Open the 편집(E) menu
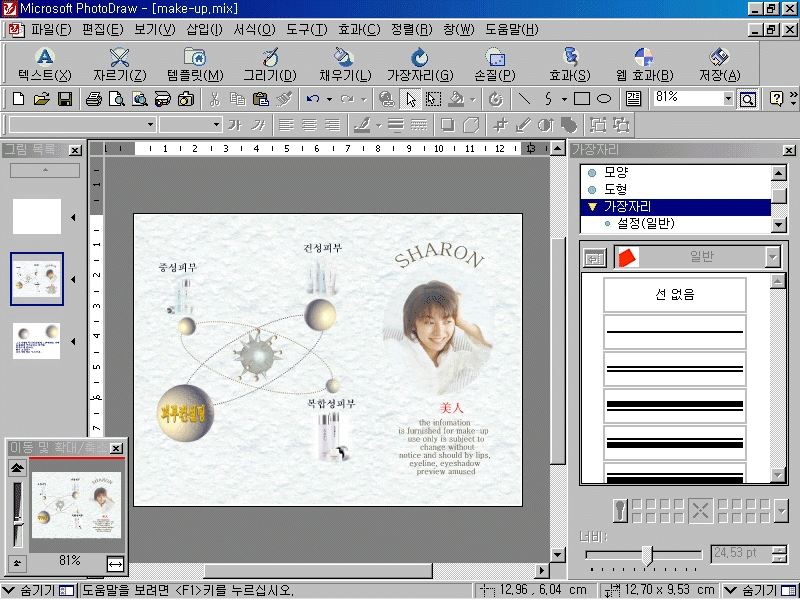The width and height of the screenshot is (800, 600). point(102,30)
